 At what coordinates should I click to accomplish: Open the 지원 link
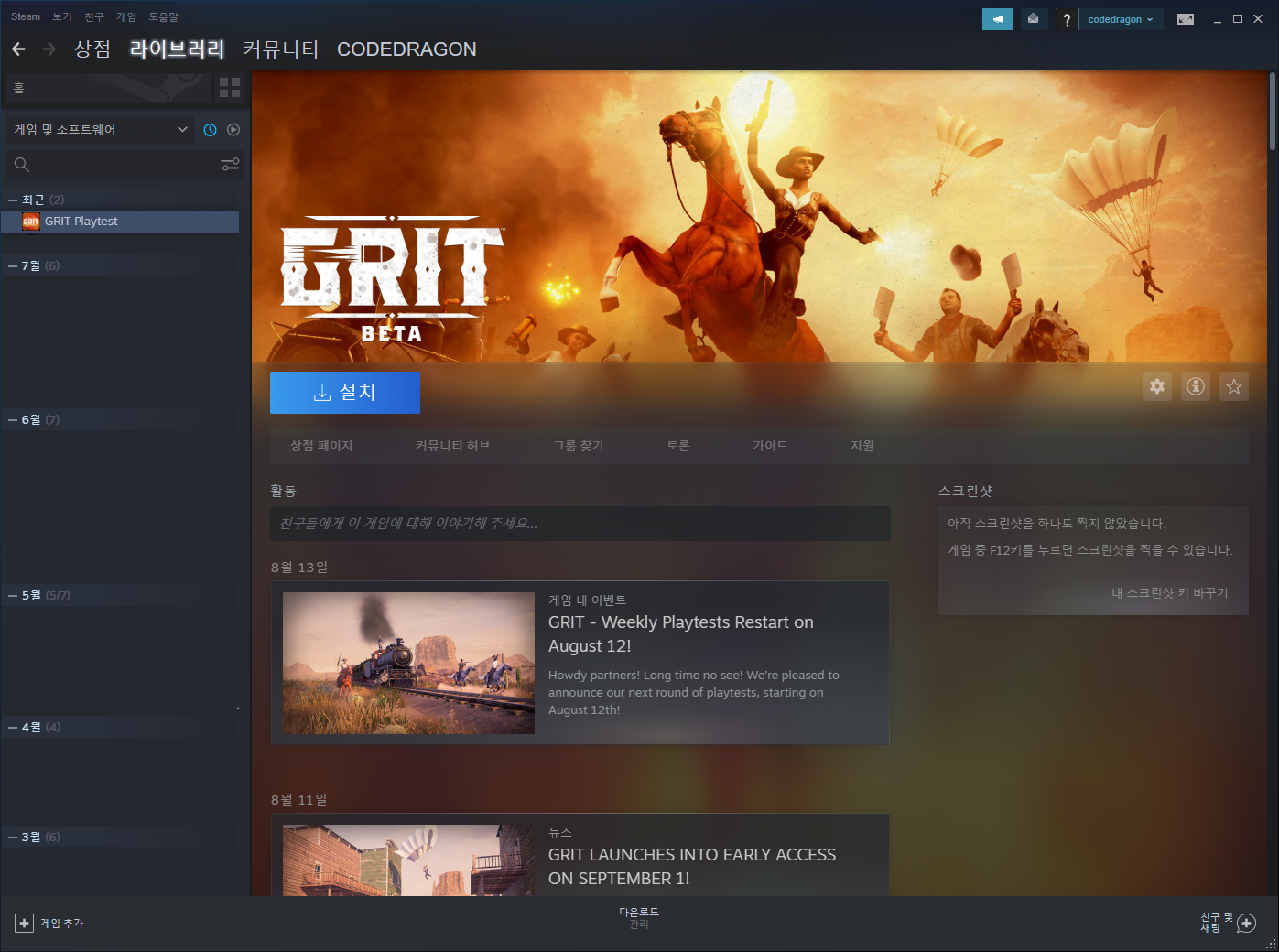(x=862, y=446)
